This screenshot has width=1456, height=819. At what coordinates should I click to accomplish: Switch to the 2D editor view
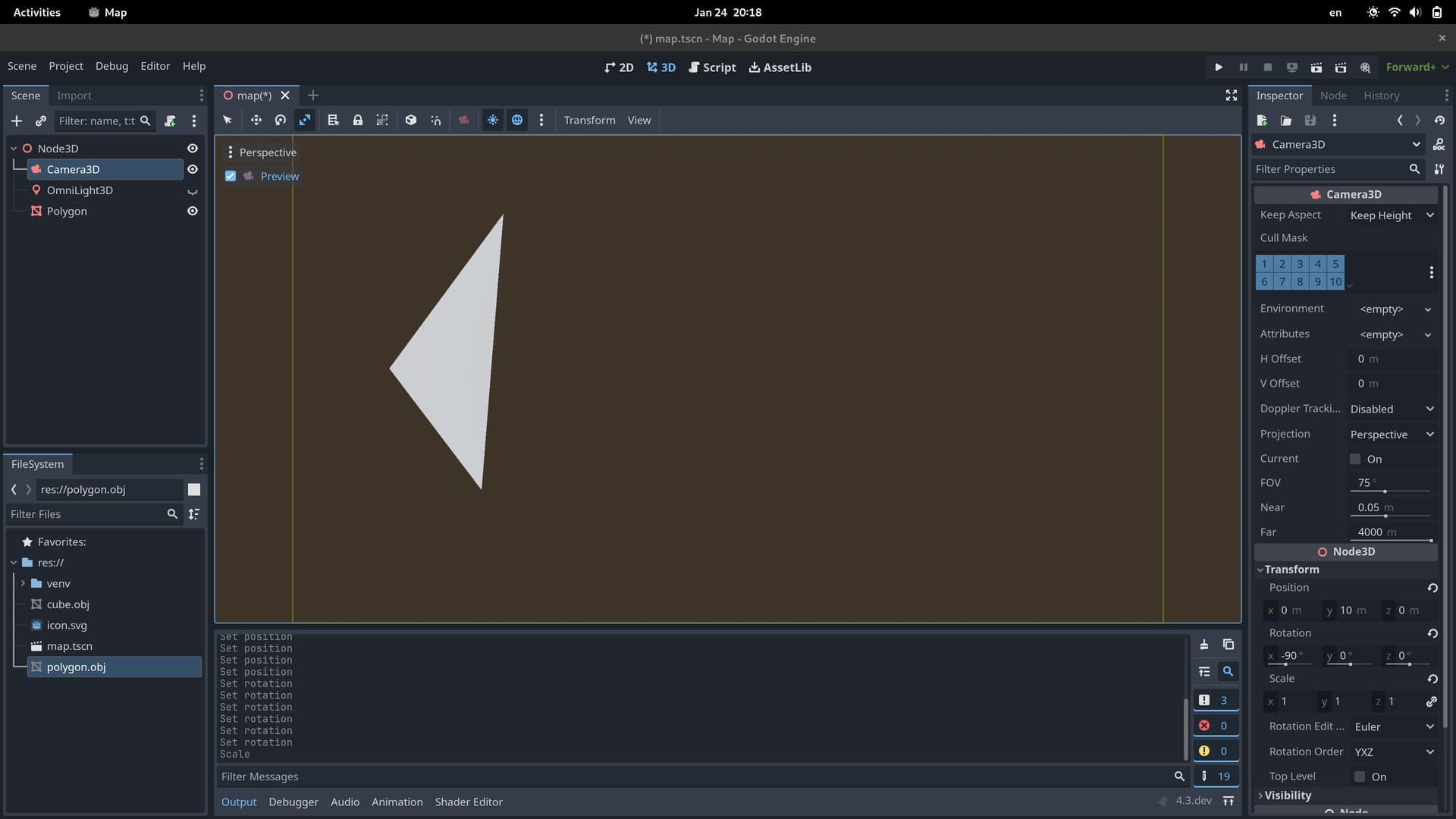[x=619, y=67]
